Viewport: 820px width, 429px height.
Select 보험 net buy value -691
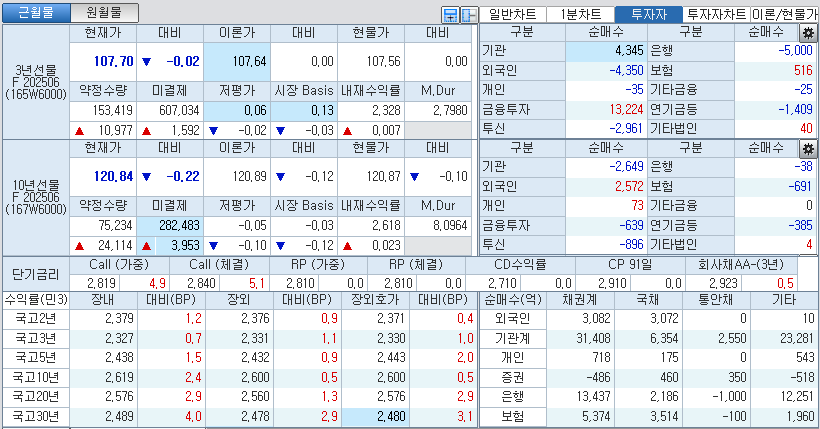click(x=775, y=186)
